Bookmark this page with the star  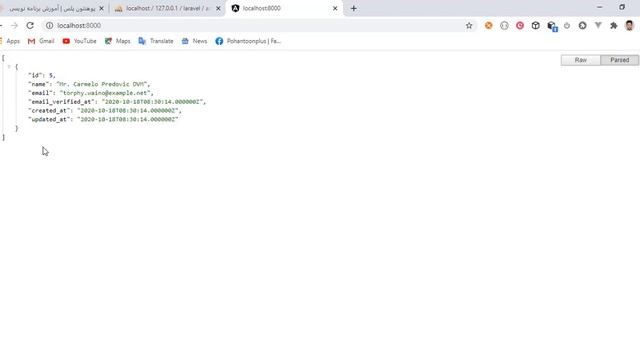click(x=469, y=25)
